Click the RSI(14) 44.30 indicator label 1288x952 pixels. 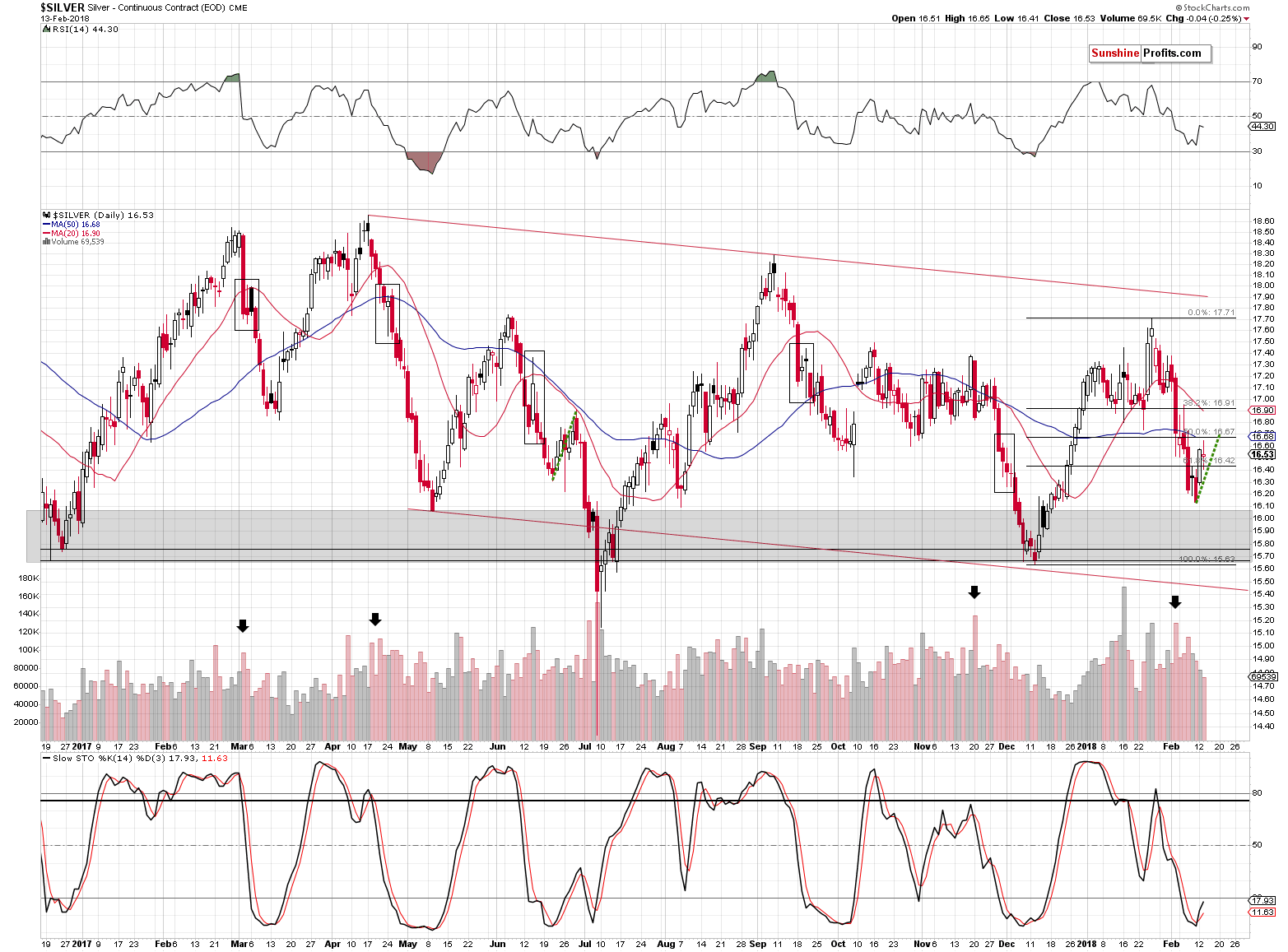click(x=85, y=30)
